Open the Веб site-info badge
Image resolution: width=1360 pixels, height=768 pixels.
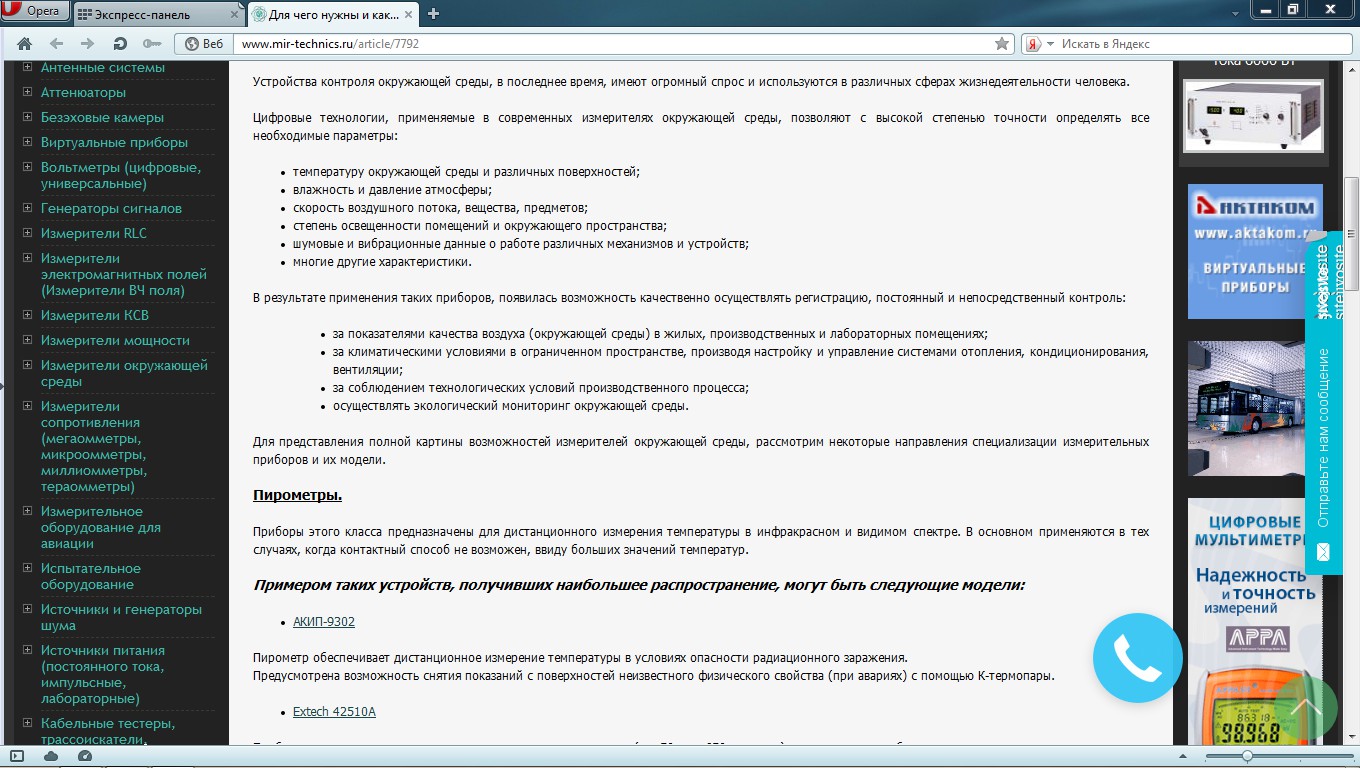204,44
